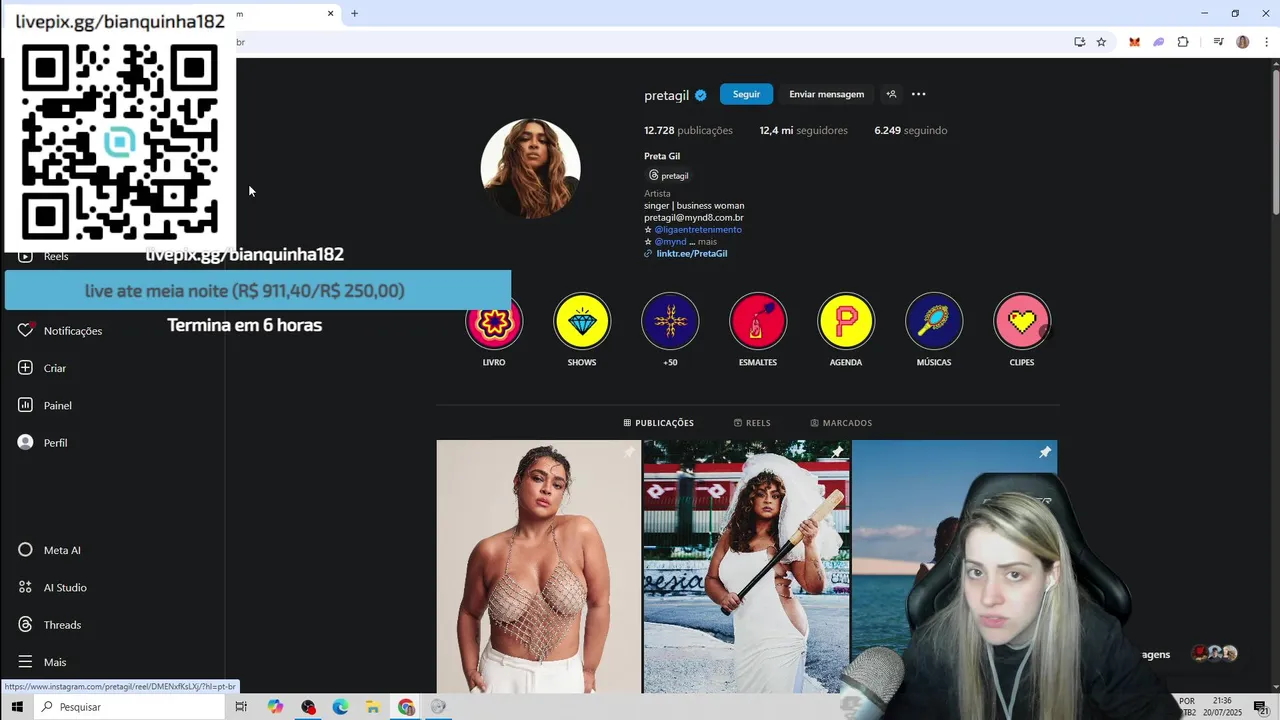
Task: Click the Notificações heart icon
Action: tap(26, 330)
